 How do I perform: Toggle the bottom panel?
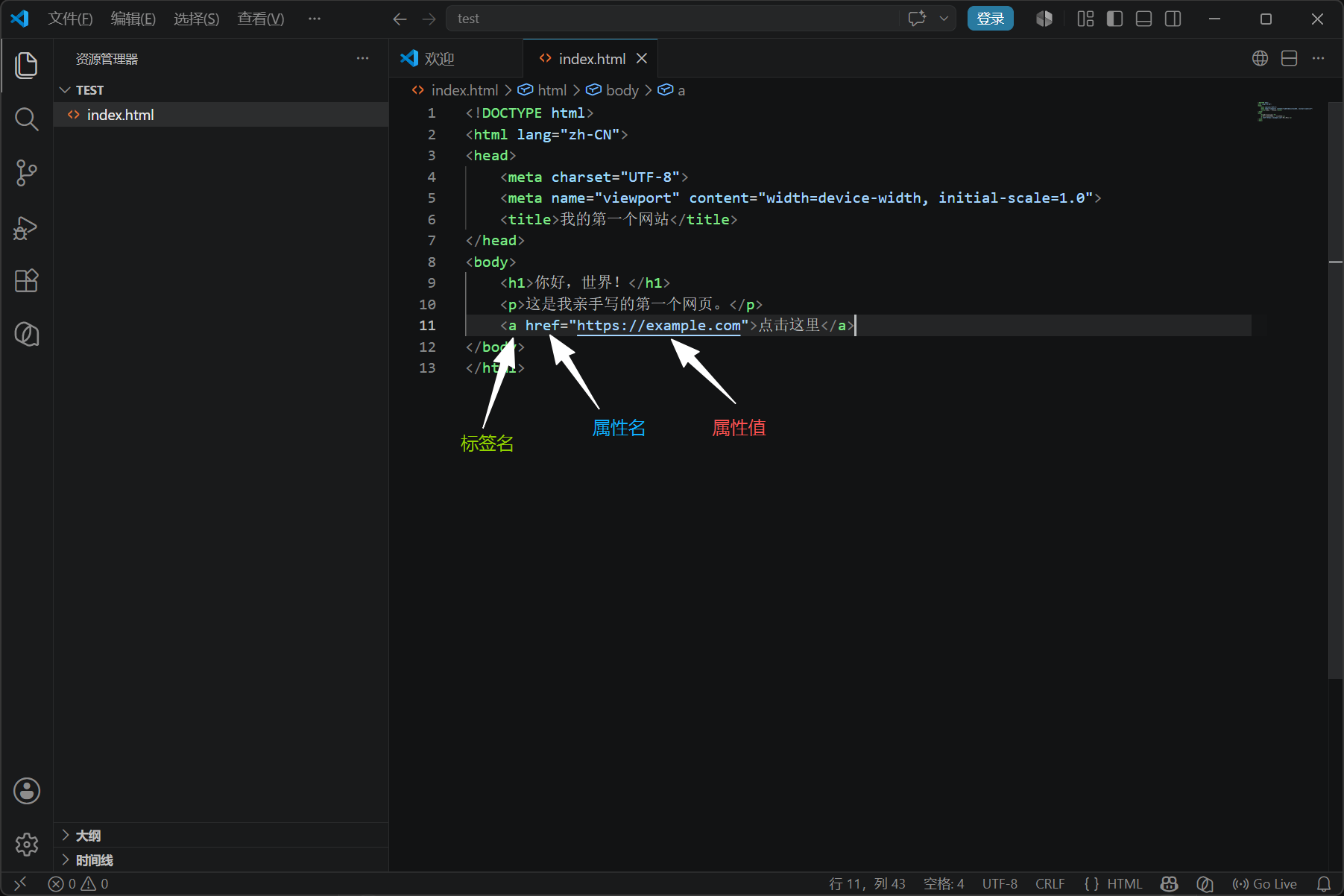[x=1143, y=19]
